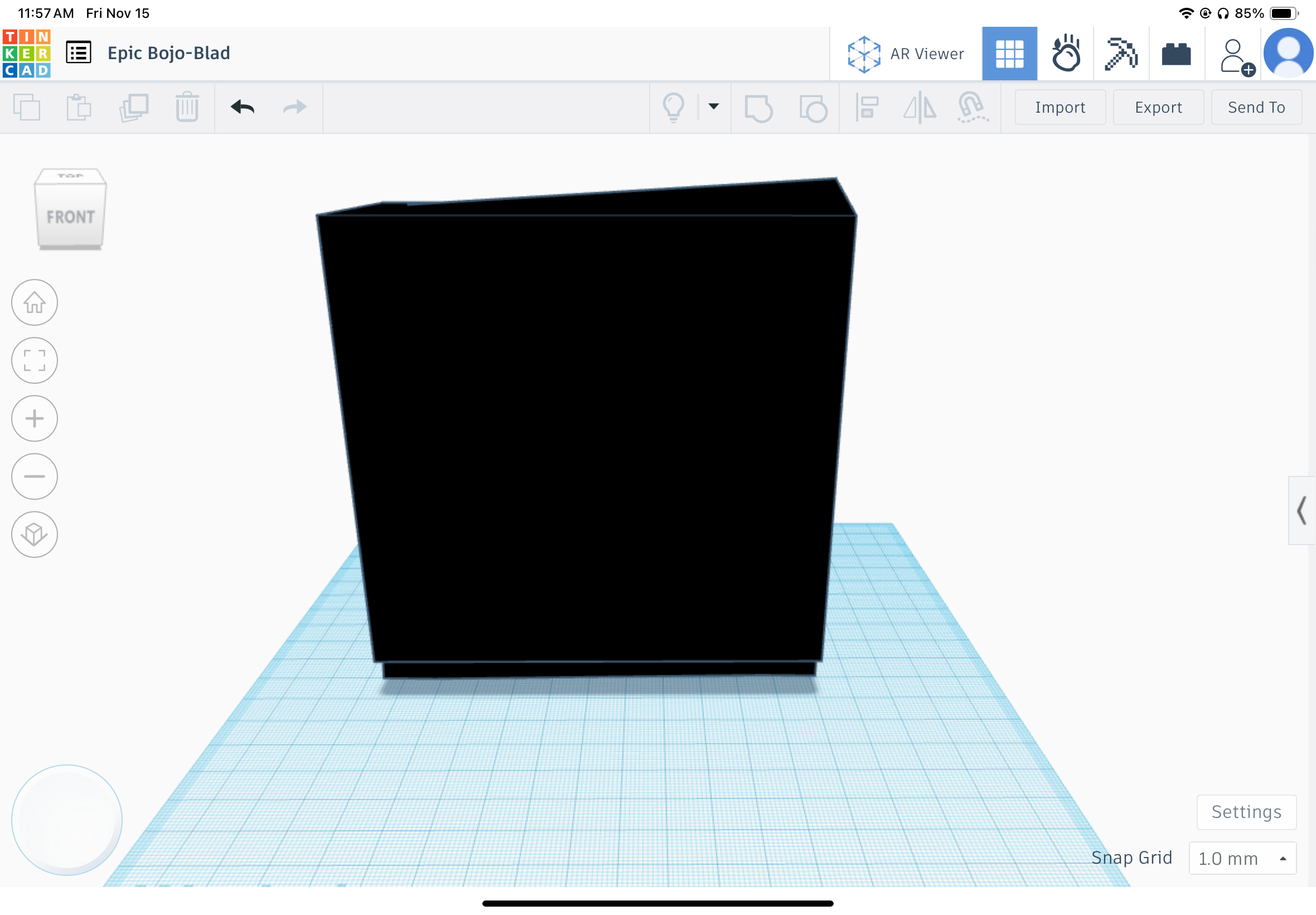Click the Align tool icon
Viewport: 1316px width, 915px height.
[867, 107]
